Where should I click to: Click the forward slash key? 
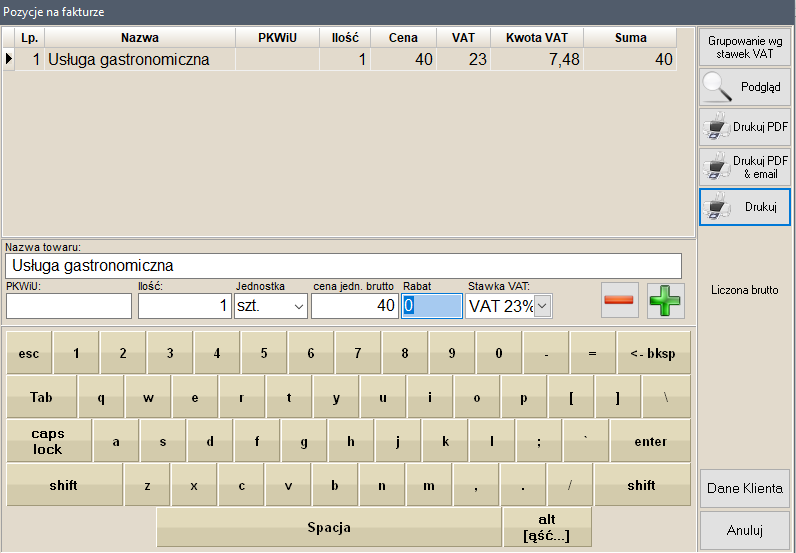570,485
